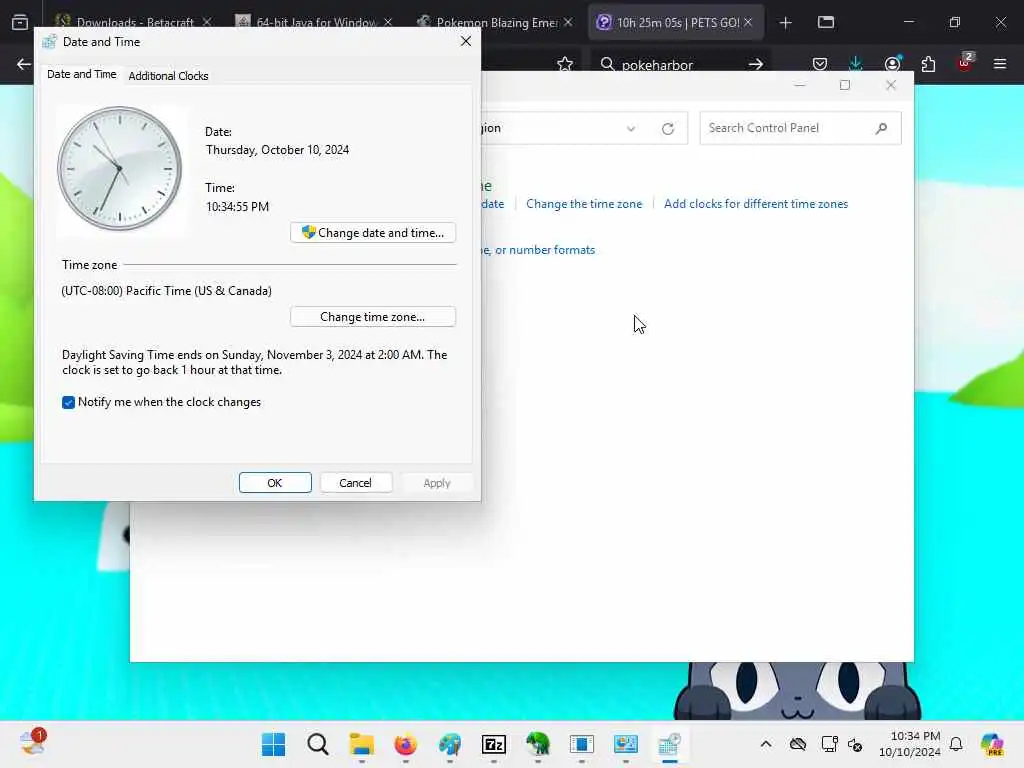Open the browser extensions puzzle icon
Image resolution: width=1024 pixels, height=768 pixels.
pos(928,64)
